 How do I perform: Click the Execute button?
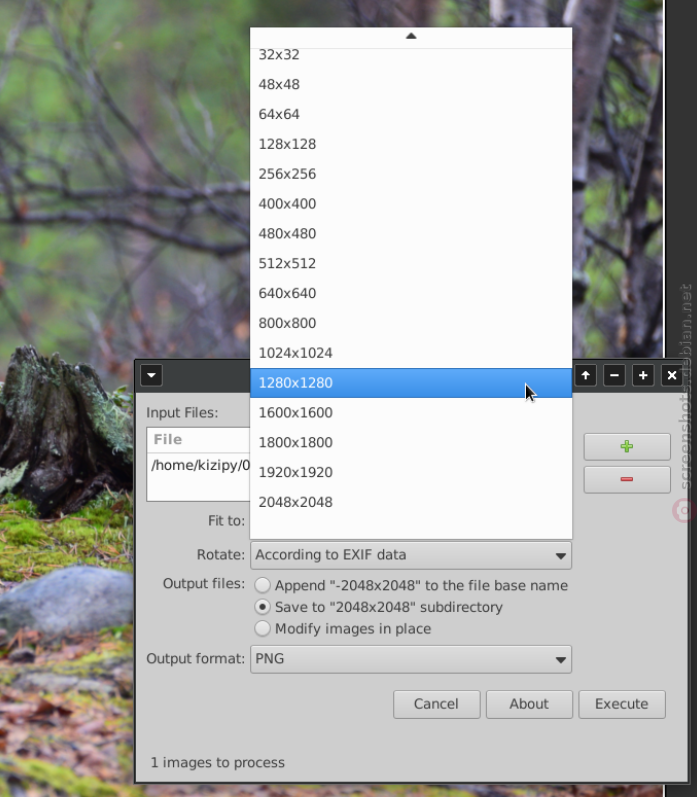(x=622, y=704)
